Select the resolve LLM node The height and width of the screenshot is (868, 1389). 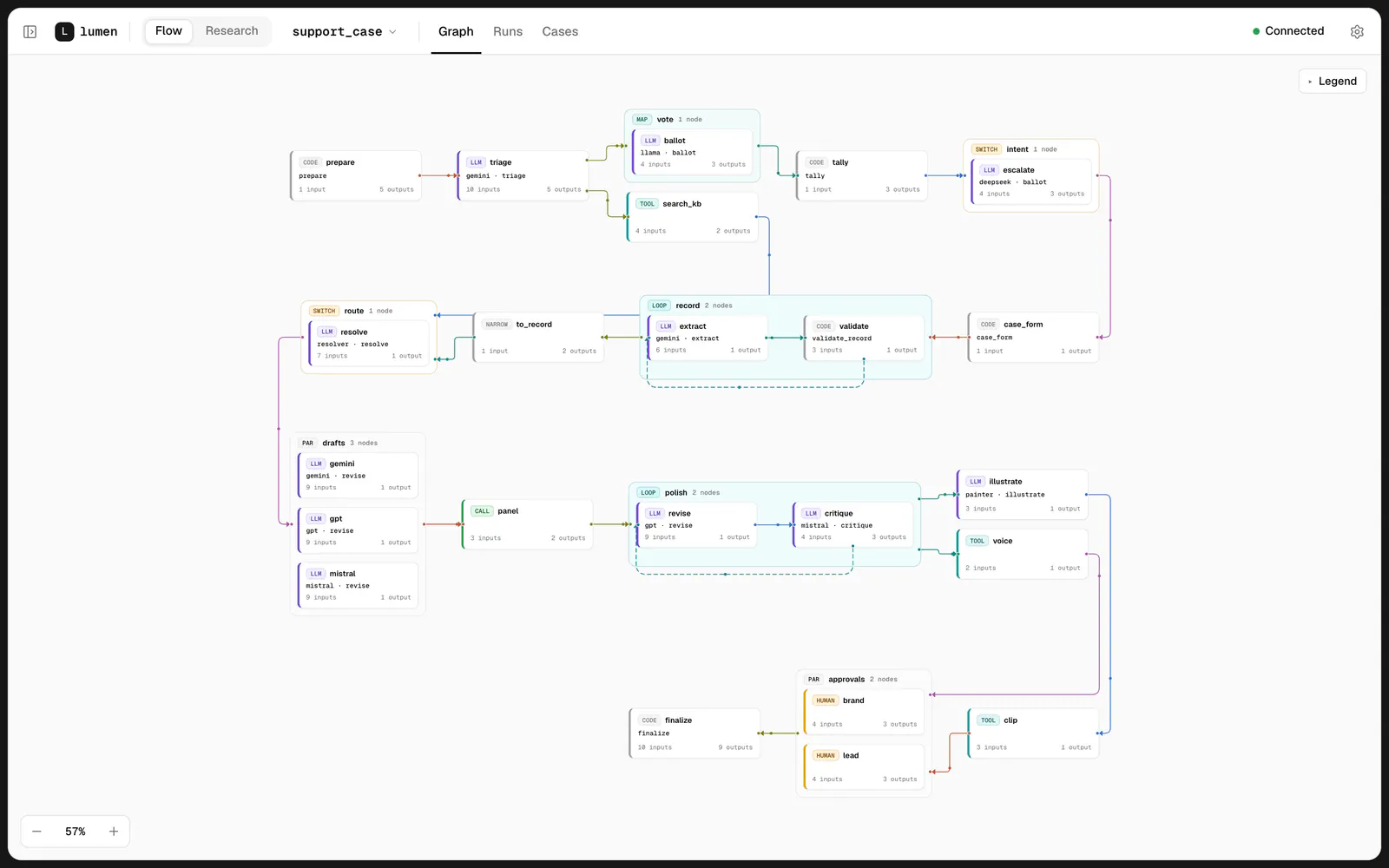pyautogui.click(x=369, y=344)
